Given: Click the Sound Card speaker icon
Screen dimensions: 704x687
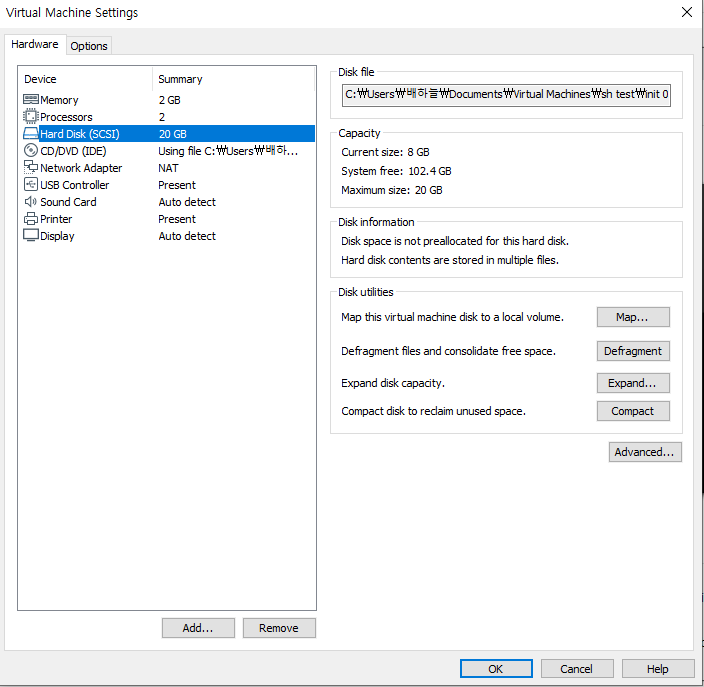Looking at the screenshot, I should click(x=31, y=202).
